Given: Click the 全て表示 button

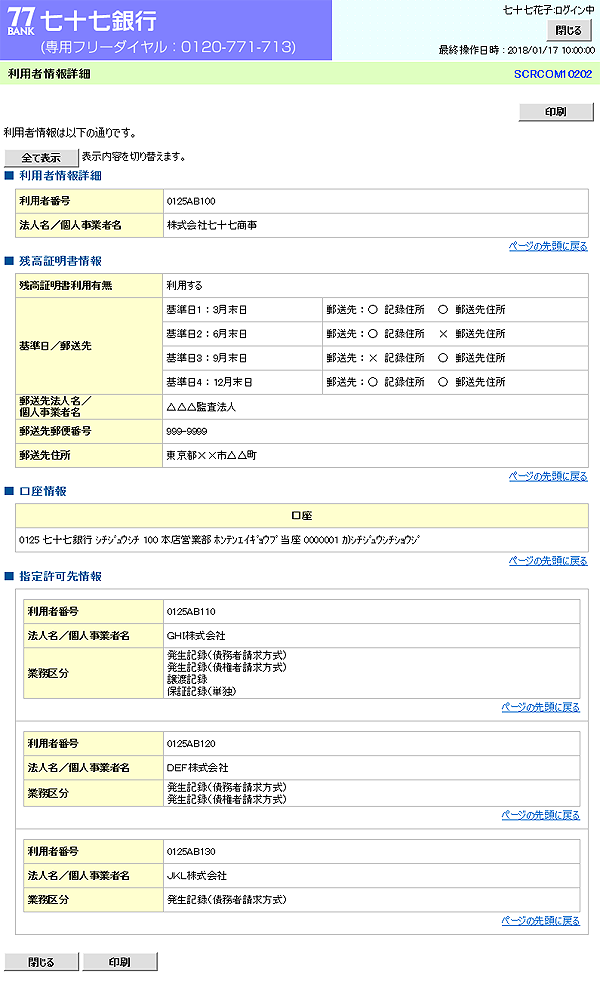Looking at the screenshot, I should pyautogui.click(x=41, y=158).
